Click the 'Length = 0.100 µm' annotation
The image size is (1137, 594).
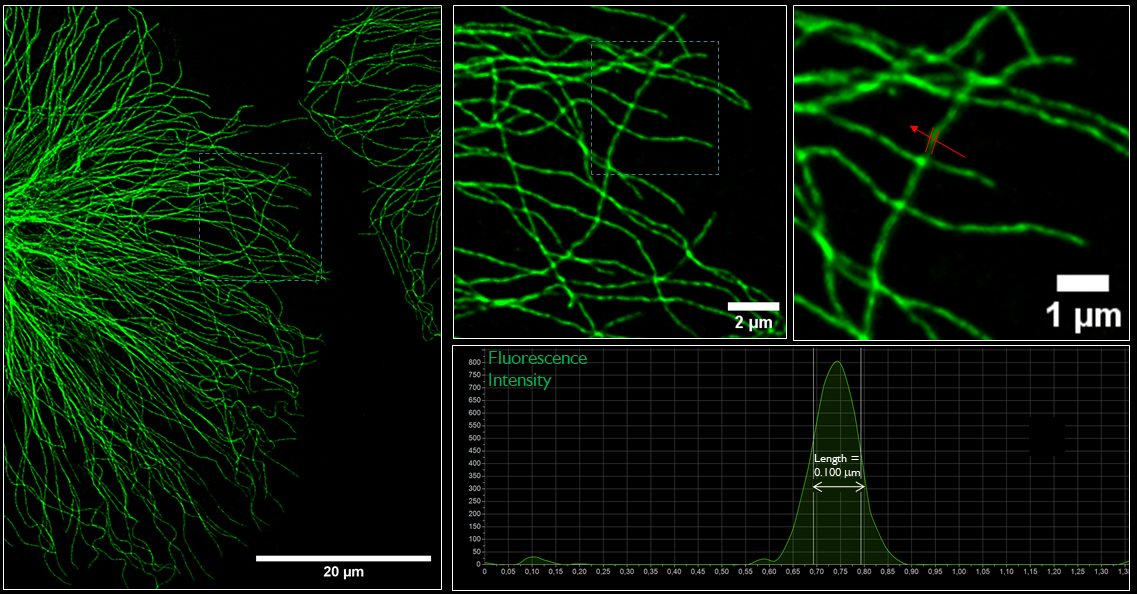(837, 464)
